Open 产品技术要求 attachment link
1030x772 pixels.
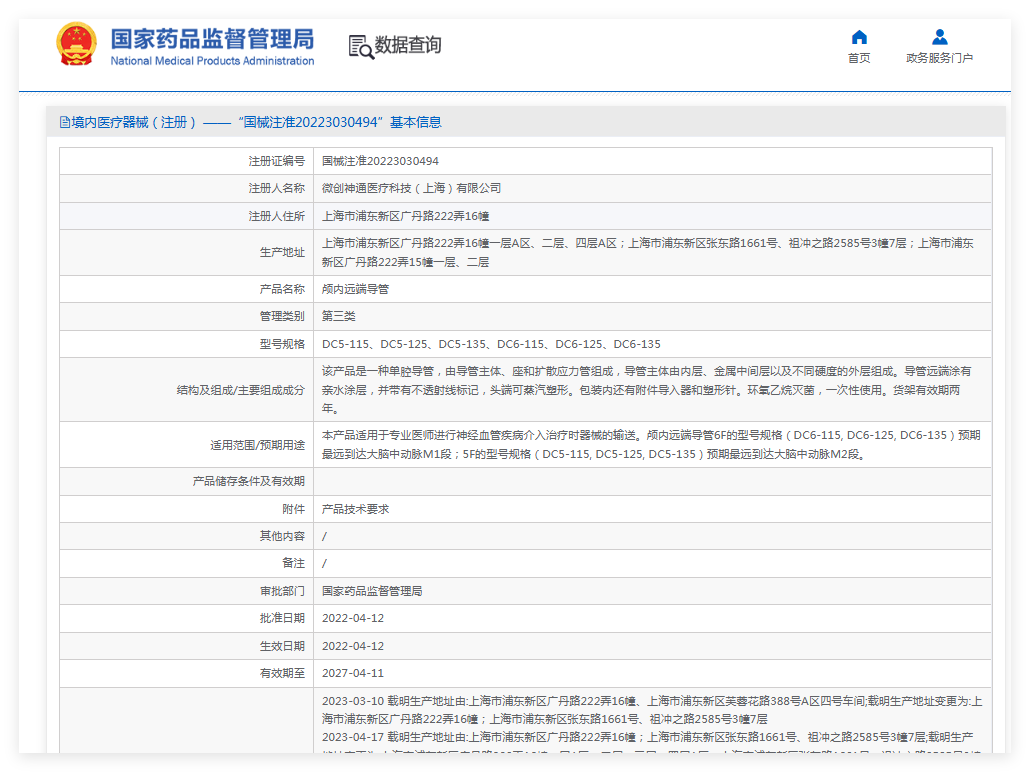click(x=355, y=509)
